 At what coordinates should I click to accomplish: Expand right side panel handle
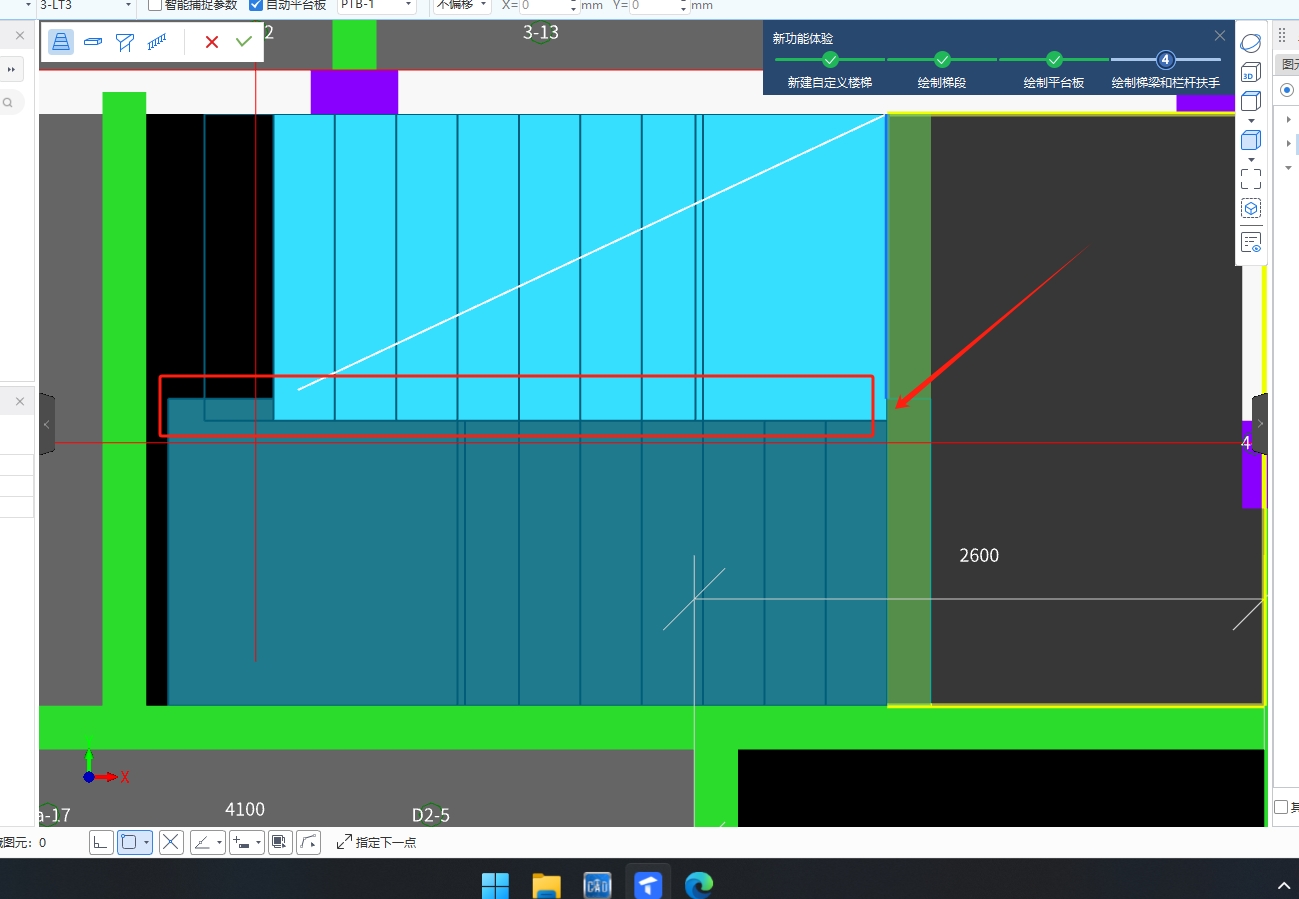click(1259, 424)
